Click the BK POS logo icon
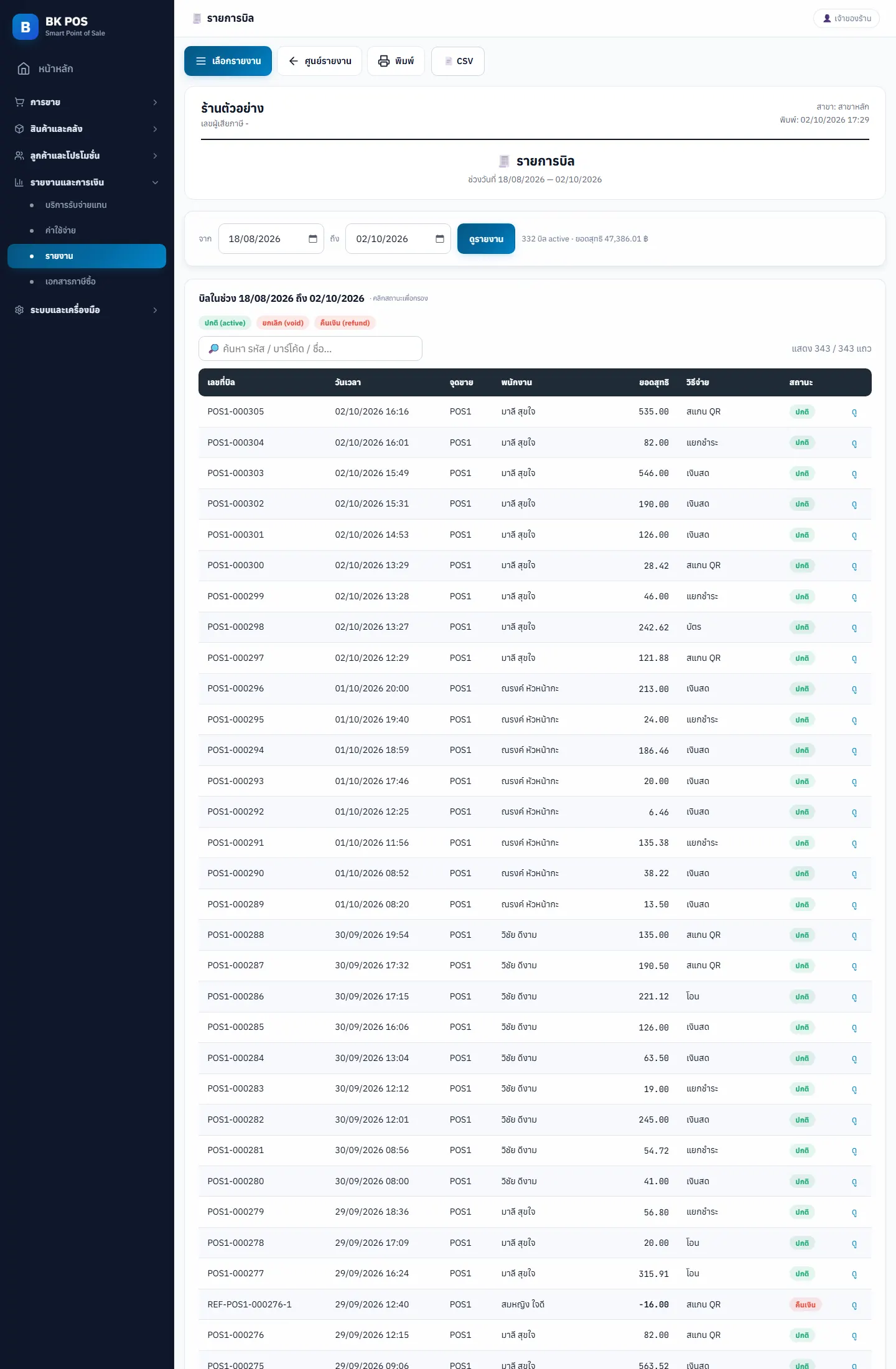The image size is (896, 1369). (26, 27)
